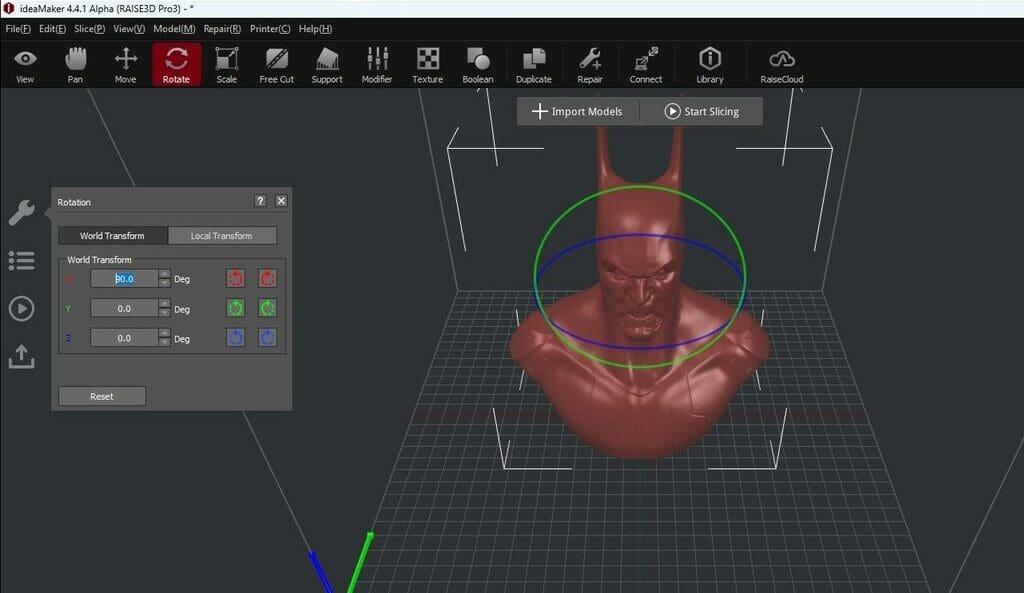Open the Edit menu
Image resolution: width=1024 pixels, height=593 pixels.
52,29
